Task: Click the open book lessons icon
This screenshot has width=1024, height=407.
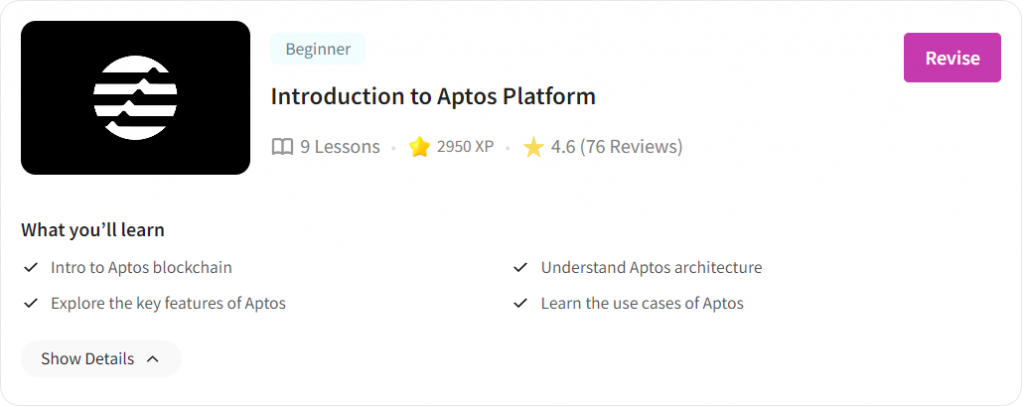Action: click(282, 147)
